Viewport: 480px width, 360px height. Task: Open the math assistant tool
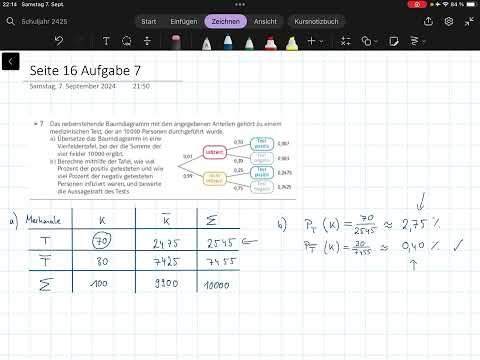click(346, 41)
